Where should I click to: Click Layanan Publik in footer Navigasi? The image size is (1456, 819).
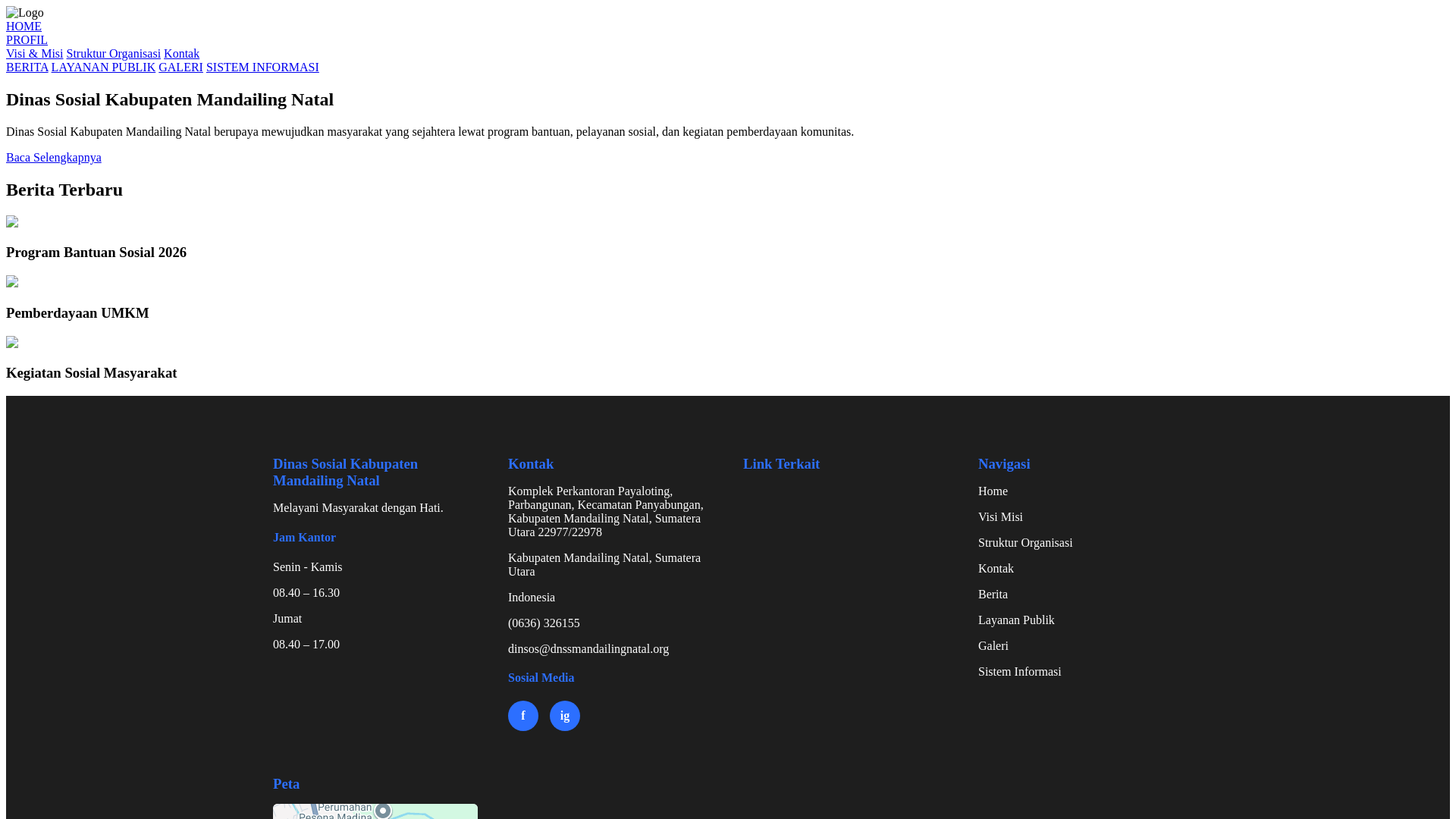pos(1016,620)
